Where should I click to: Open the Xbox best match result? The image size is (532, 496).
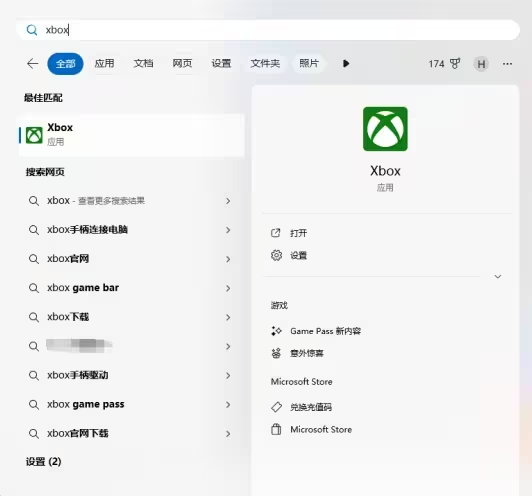pyautogui.click(x=132, y=135)
